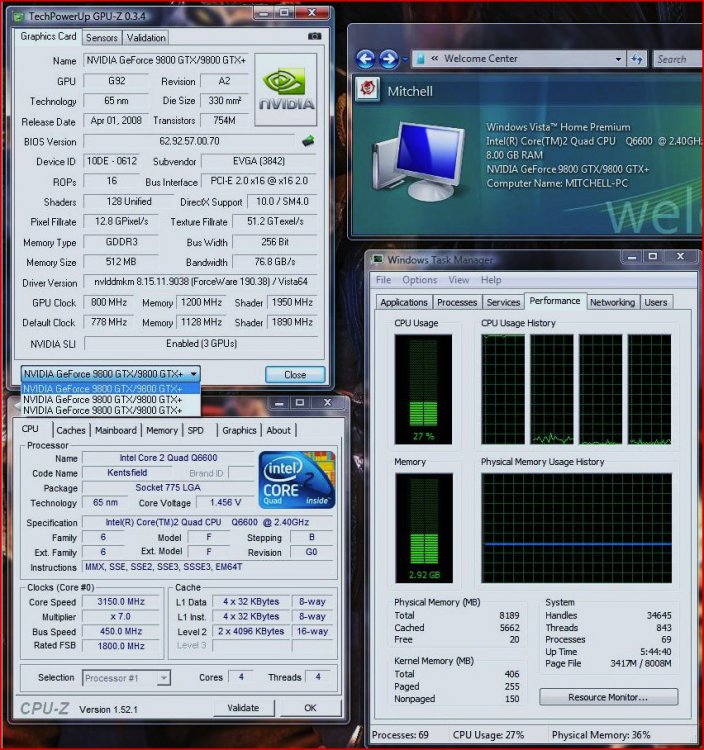The width and height of the screenshot is (704, 750).
Task: Open the Options menu in Task Manager
Action: click(x=419, y=280)
